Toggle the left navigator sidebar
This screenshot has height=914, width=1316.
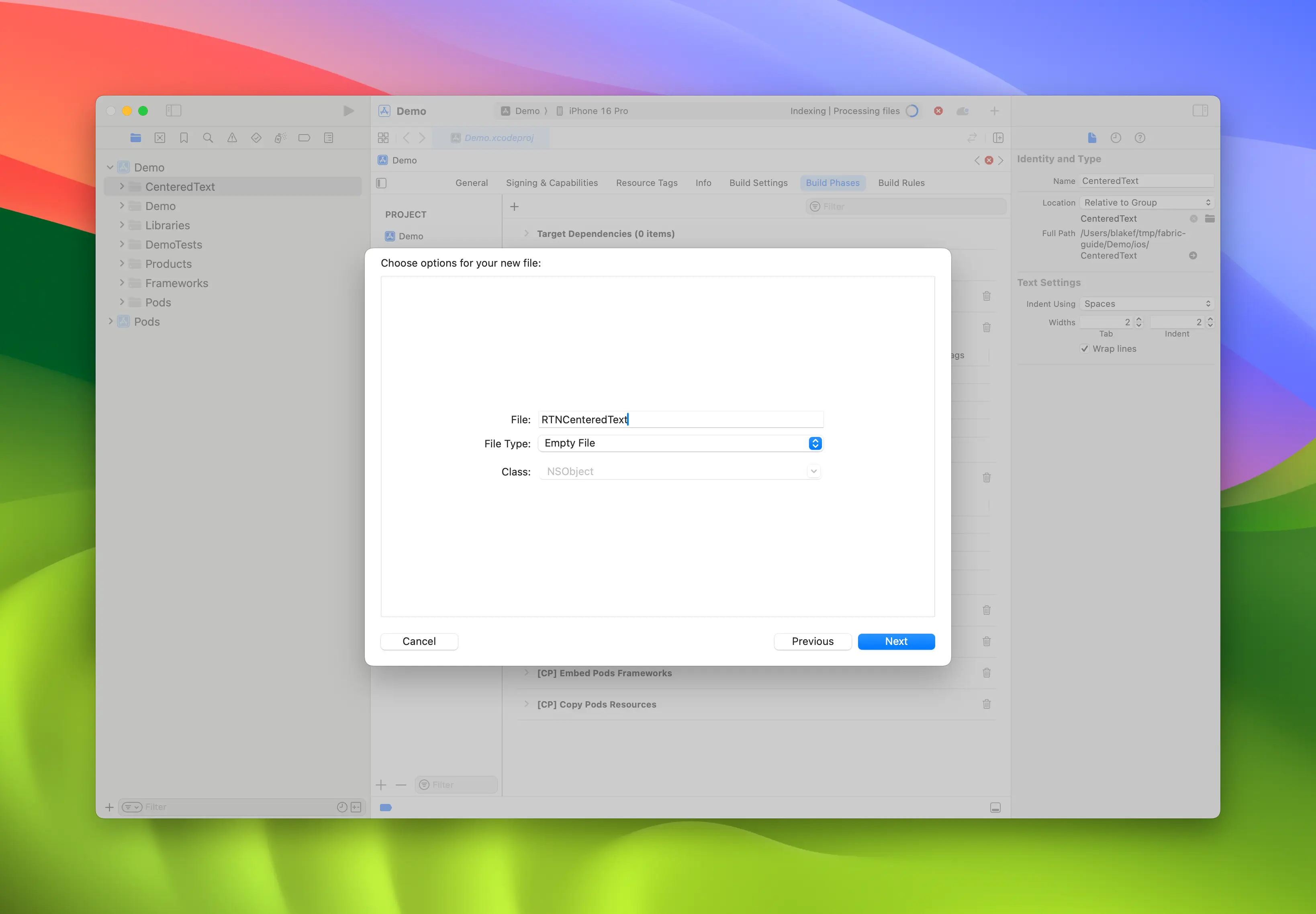(x=174, y=110)
